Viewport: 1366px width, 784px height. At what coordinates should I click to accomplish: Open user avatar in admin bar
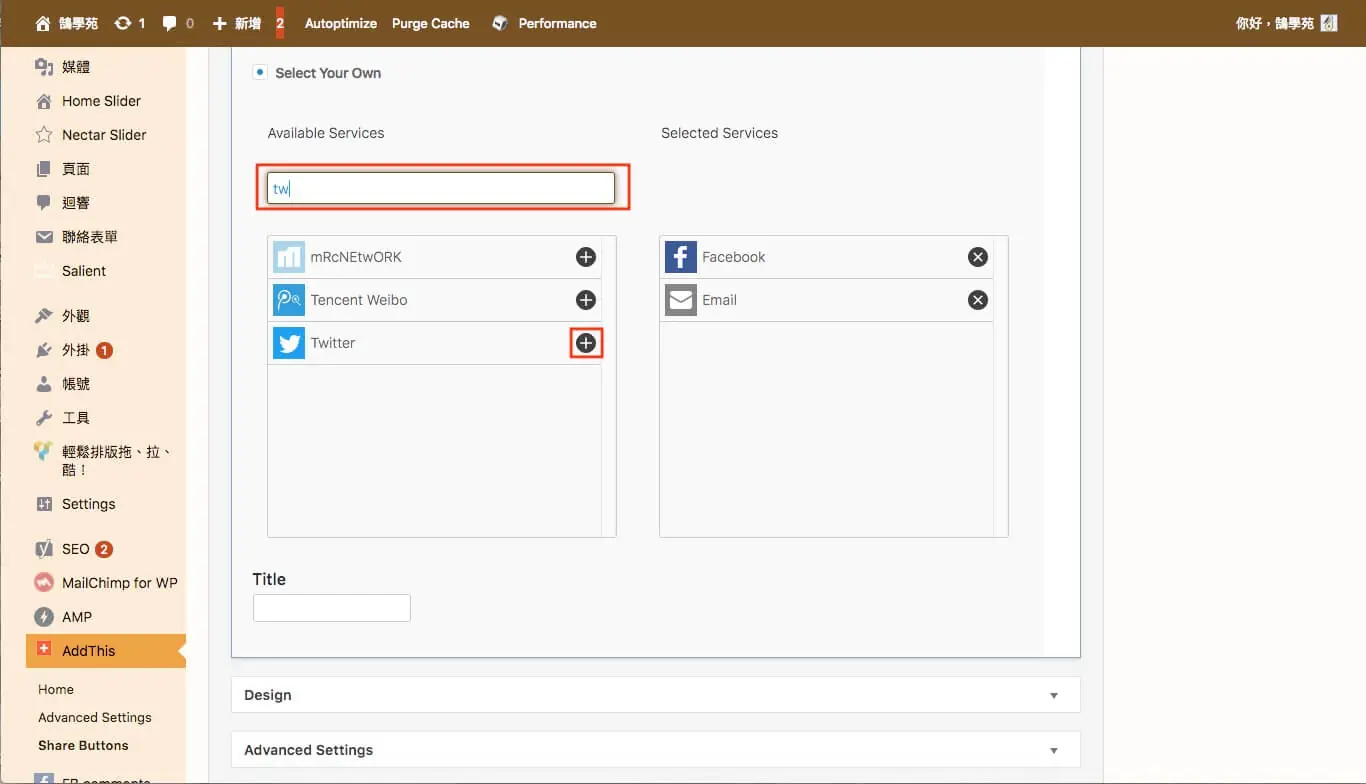coord(1329,23)
